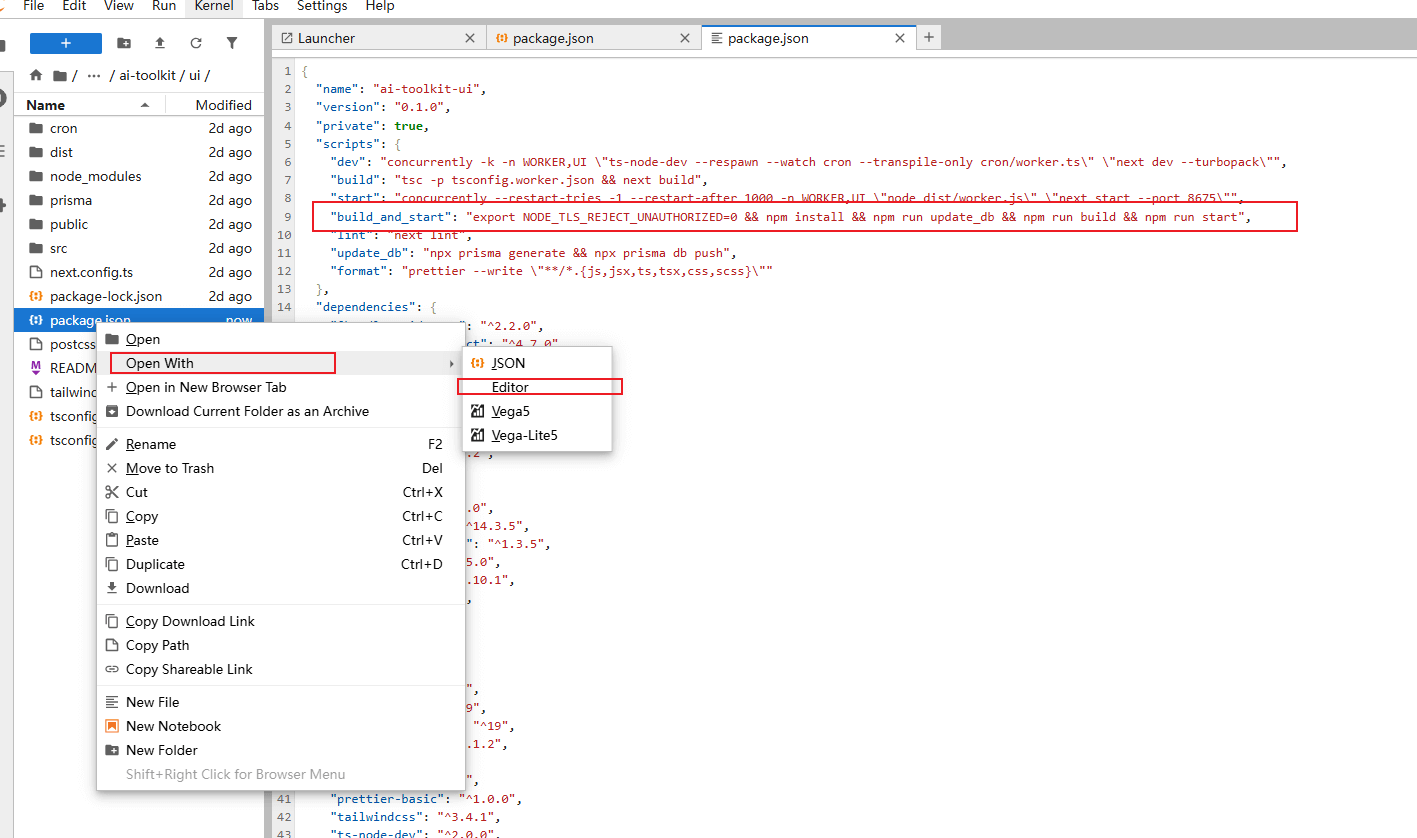Open the Settings menu
The image size is (1417, 838).
tap(322, 6)
